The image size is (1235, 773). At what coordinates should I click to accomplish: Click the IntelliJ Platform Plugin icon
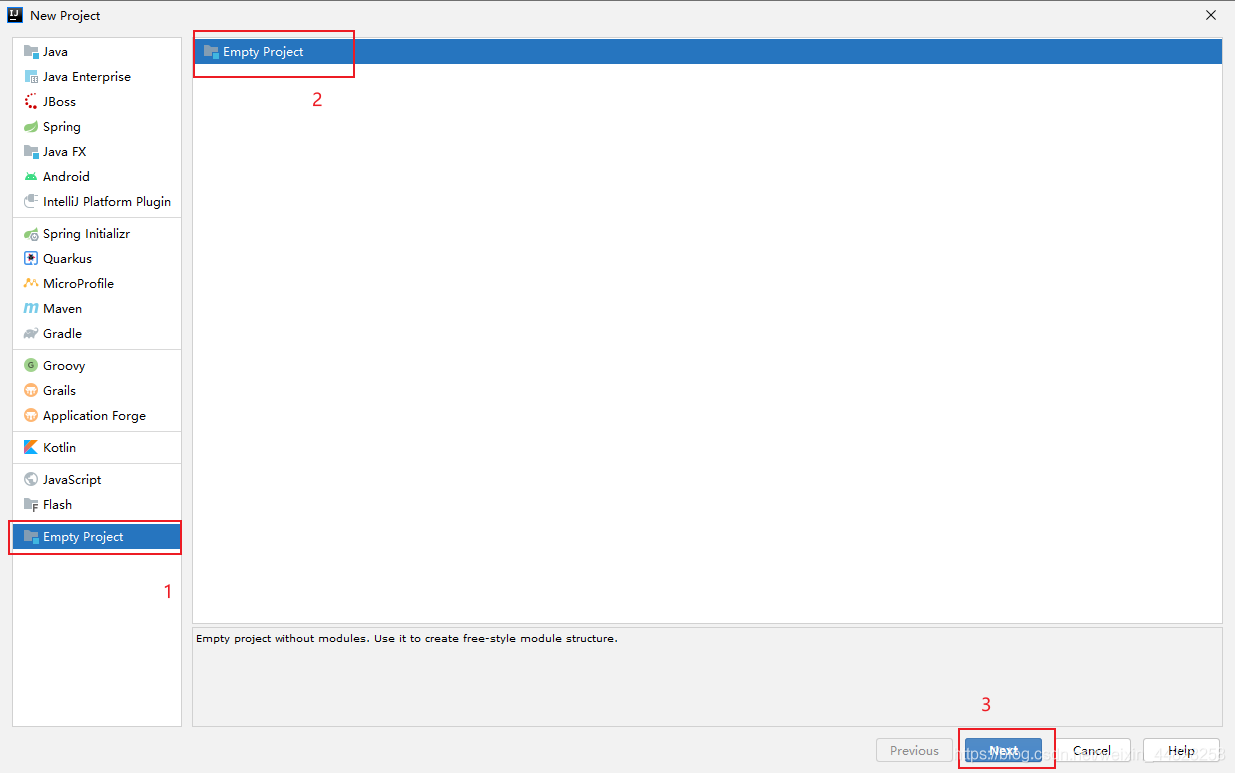(31, 201)
